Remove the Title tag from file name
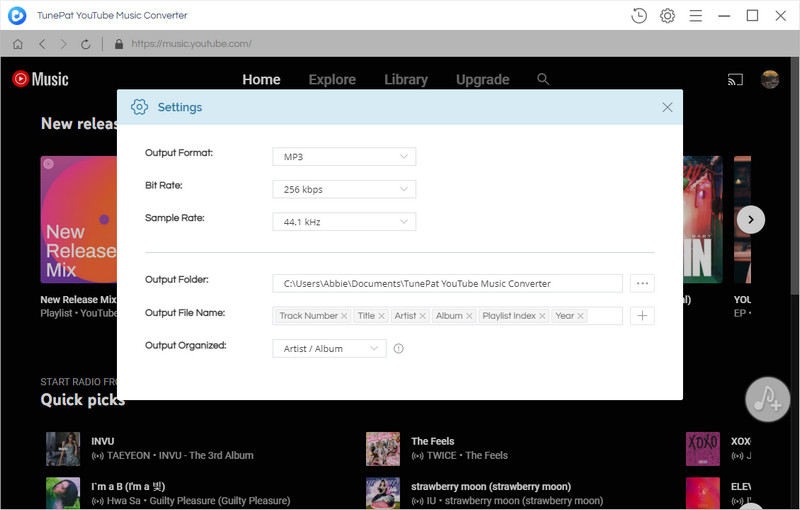Image resolution: width=800 pixels, height=510 pixels. pyautogui.click(x=381, y=316)
